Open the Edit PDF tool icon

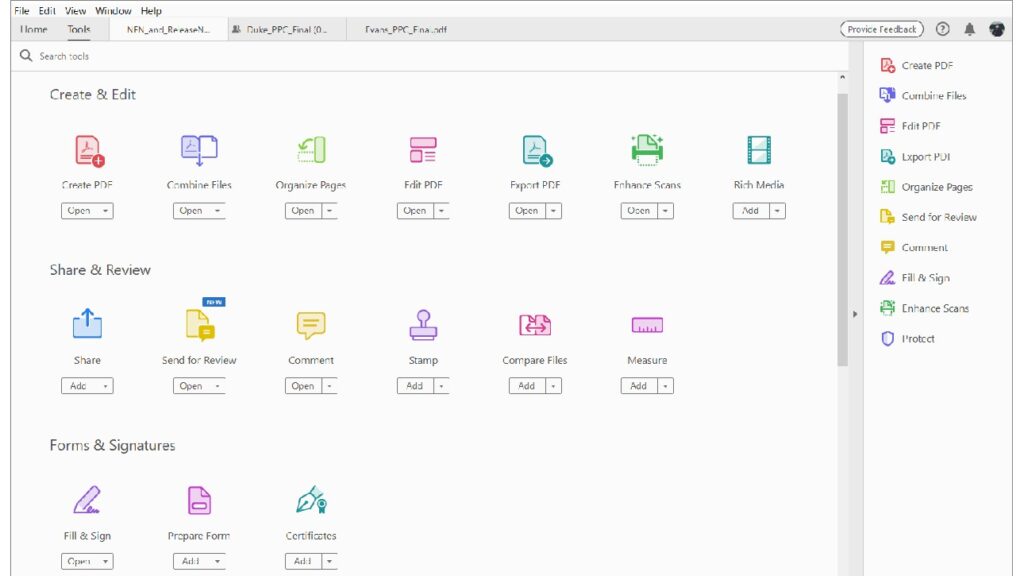click(x=423, y=150)
